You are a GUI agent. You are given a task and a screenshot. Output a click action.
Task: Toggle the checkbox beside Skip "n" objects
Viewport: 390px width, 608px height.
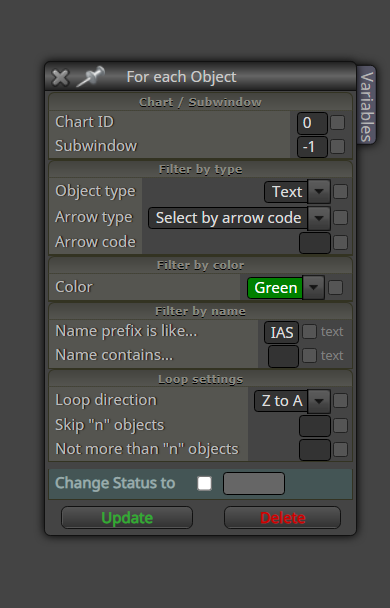(x=340, y=425)
